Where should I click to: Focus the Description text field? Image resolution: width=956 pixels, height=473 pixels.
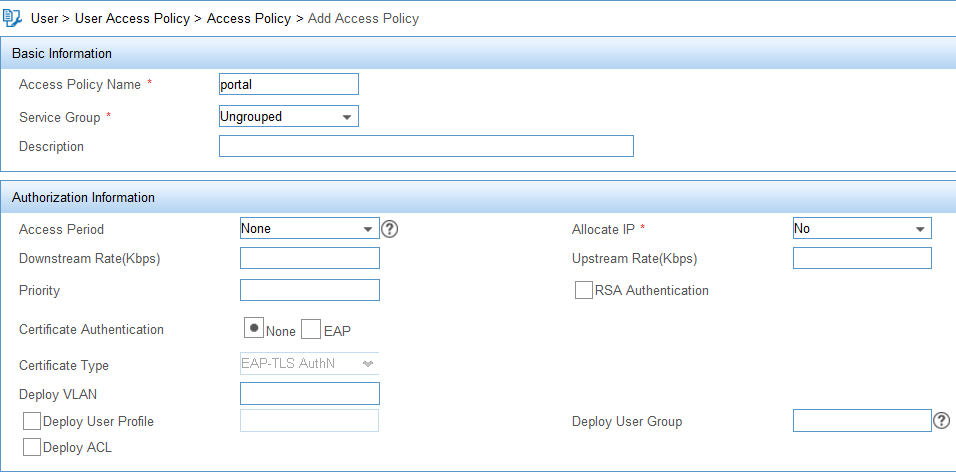[x=426, y=146]
